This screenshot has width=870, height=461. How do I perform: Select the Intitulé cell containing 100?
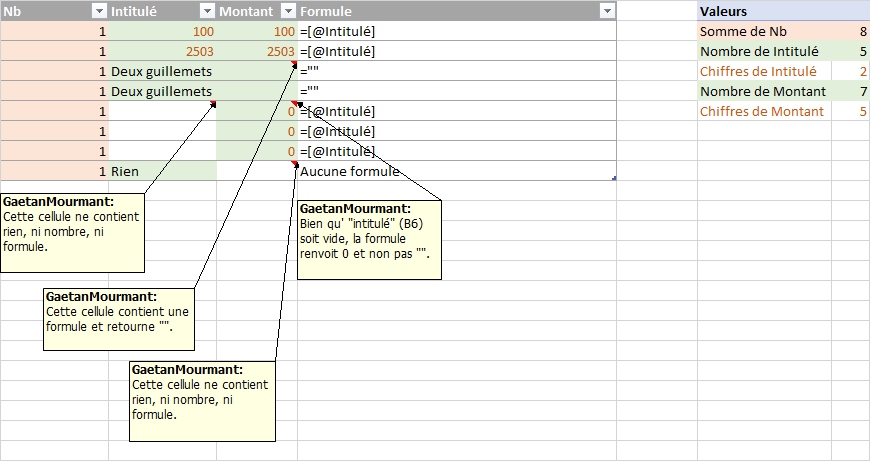click(162, 32)
